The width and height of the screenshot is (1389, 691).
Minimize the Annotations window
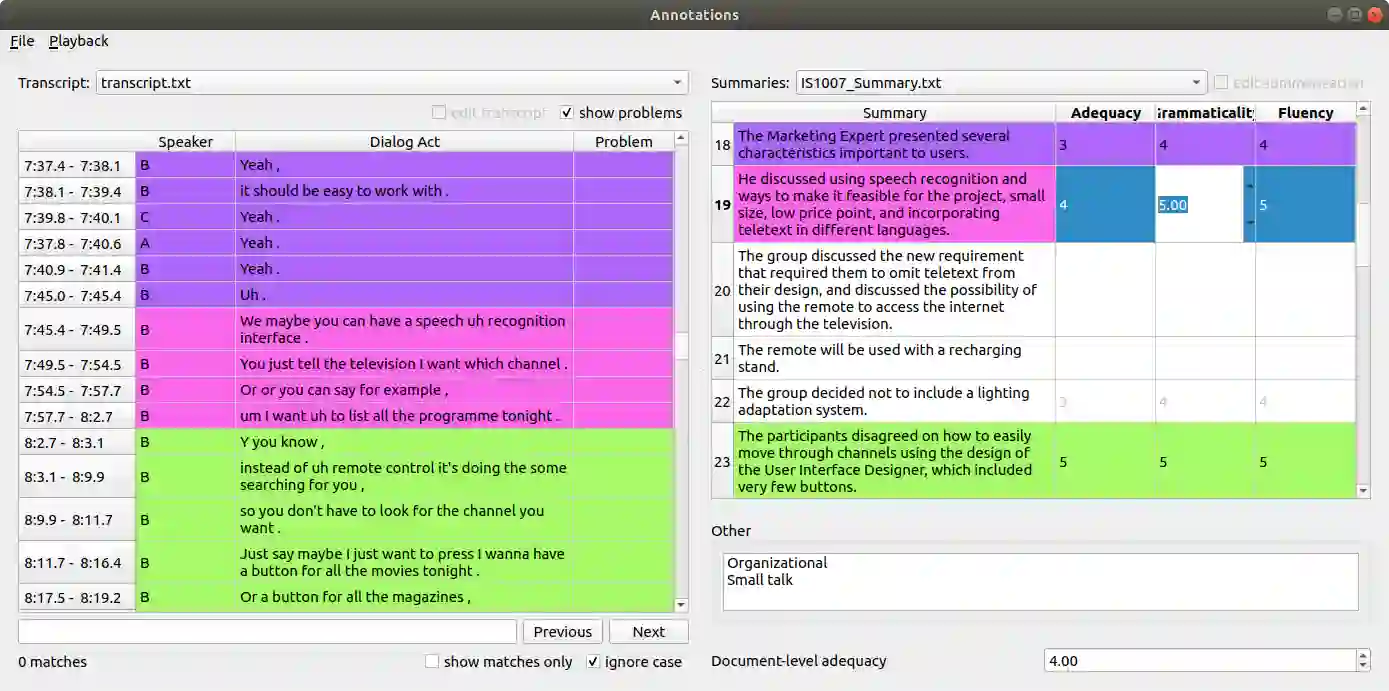(1335, 14)
